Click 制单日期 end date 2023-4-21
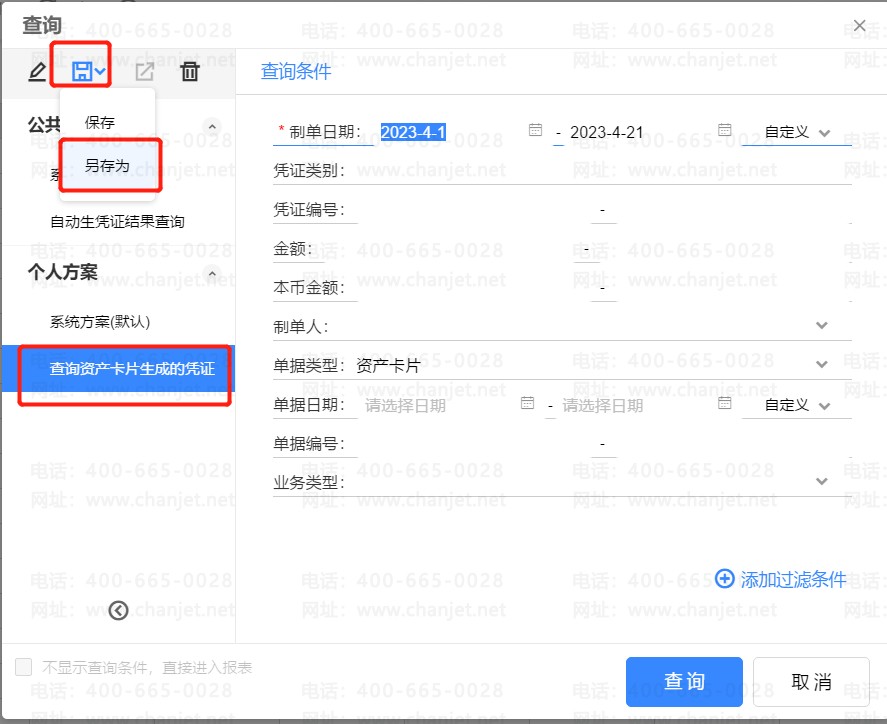Viewport: 887px width, 724px height. point(606,132)
